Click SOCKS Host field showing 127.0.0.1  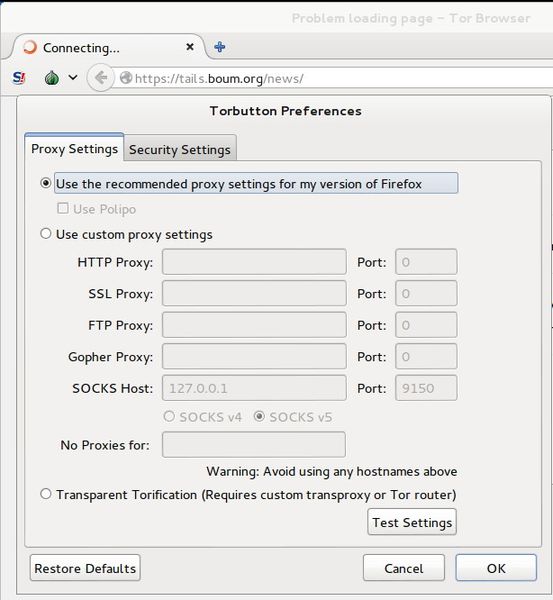pyautogui.click(x=254, y=388)
